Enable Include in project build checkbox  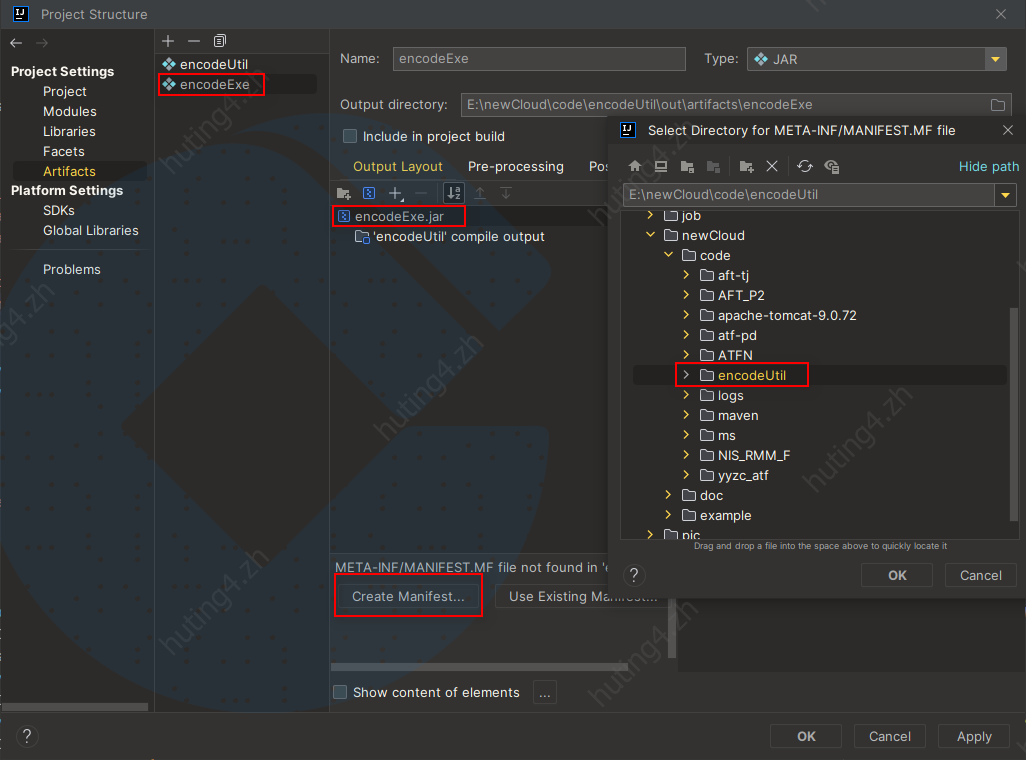point(350,136)
